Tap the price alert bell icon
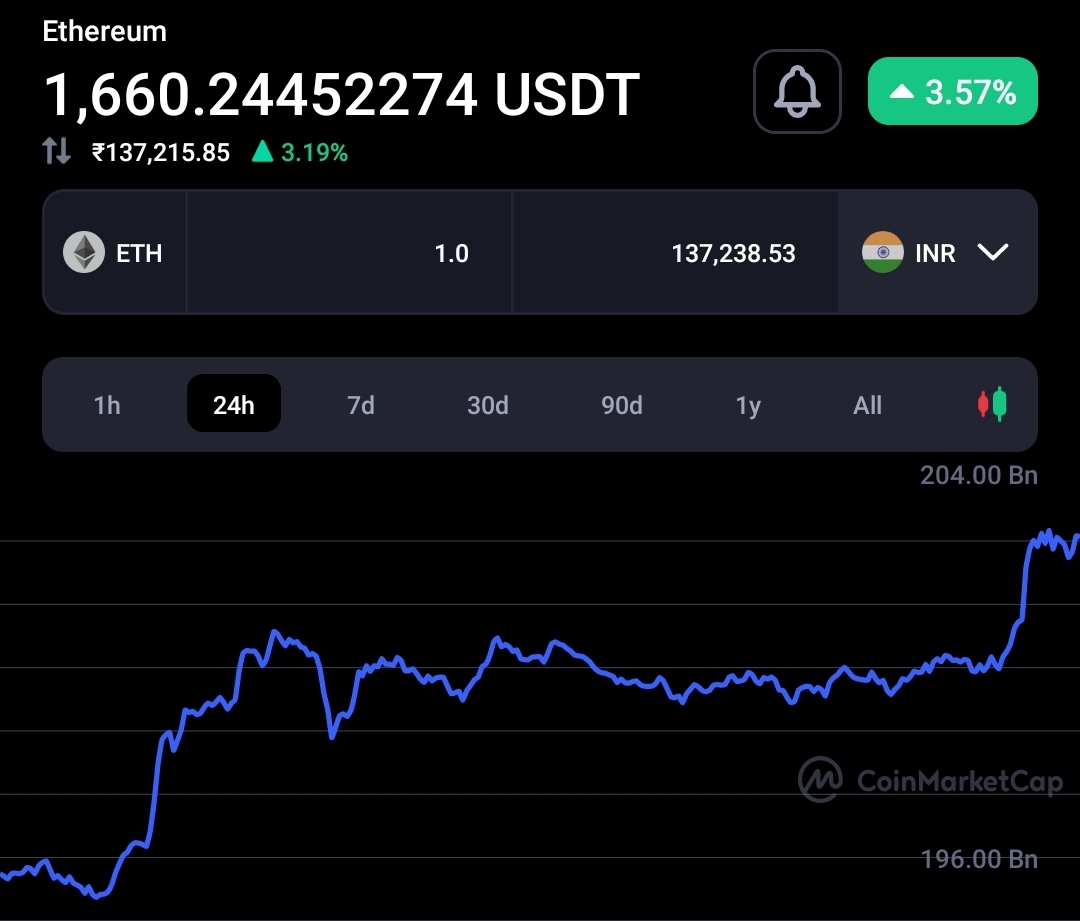1080x921 pixels. click(797, 92)
